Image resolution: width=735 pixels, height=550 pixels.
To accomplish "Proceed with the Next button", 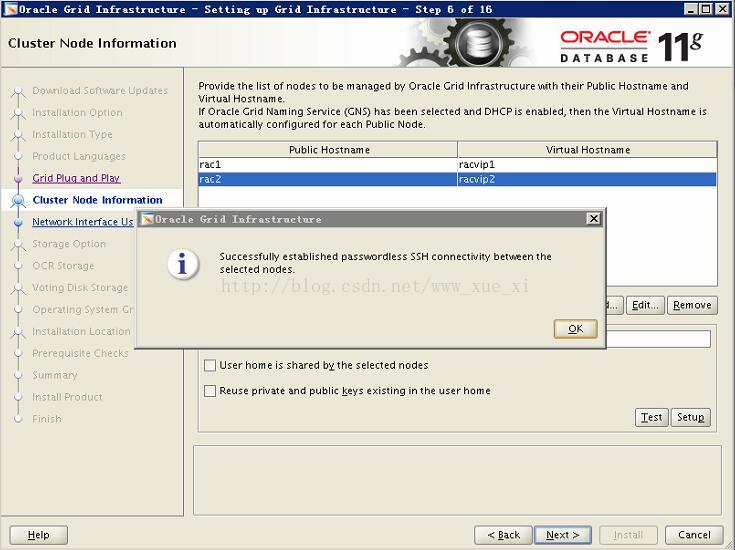I will (562, 535).
